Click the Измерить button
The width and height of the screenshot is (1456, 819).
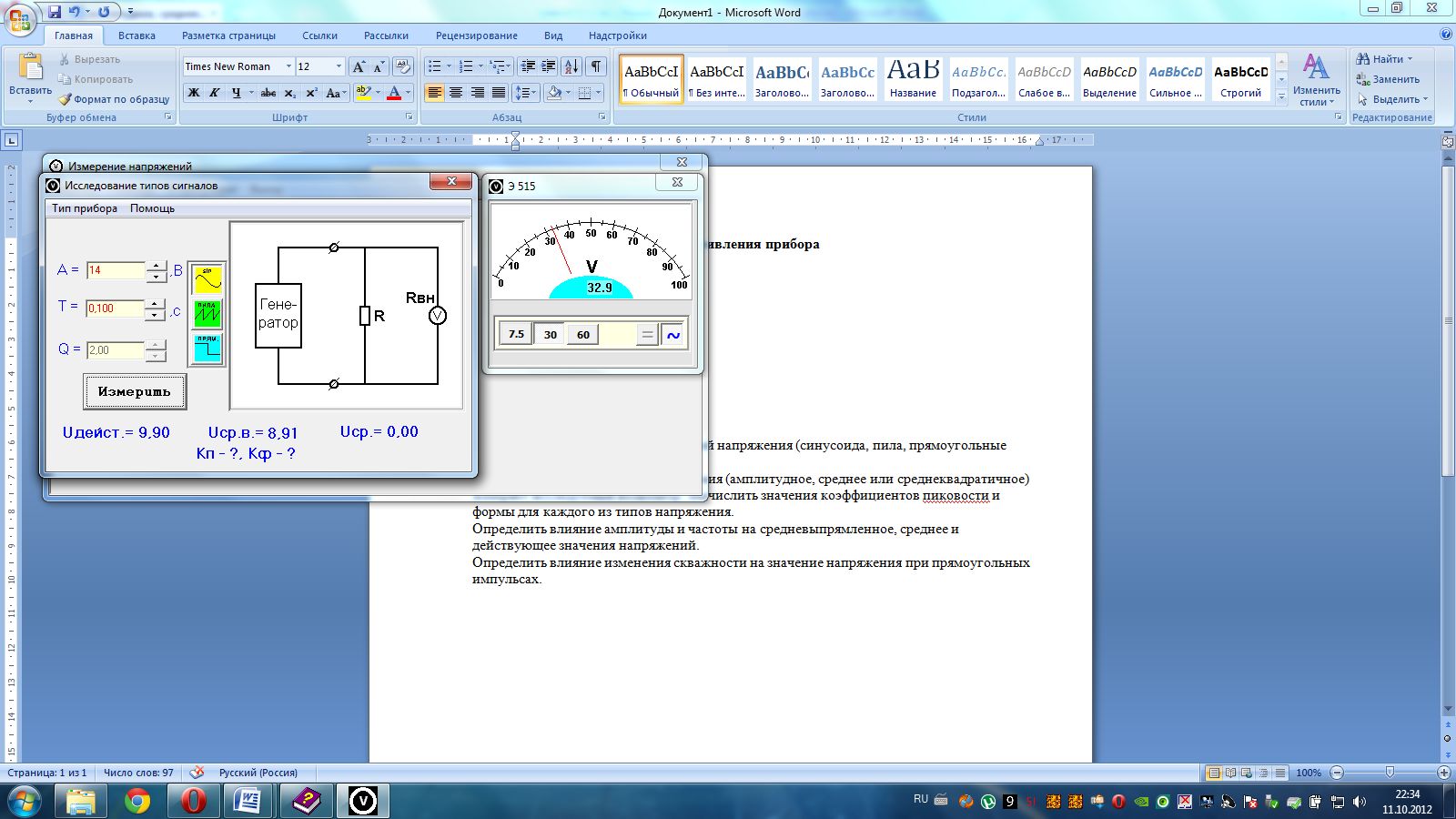point(135,391)
